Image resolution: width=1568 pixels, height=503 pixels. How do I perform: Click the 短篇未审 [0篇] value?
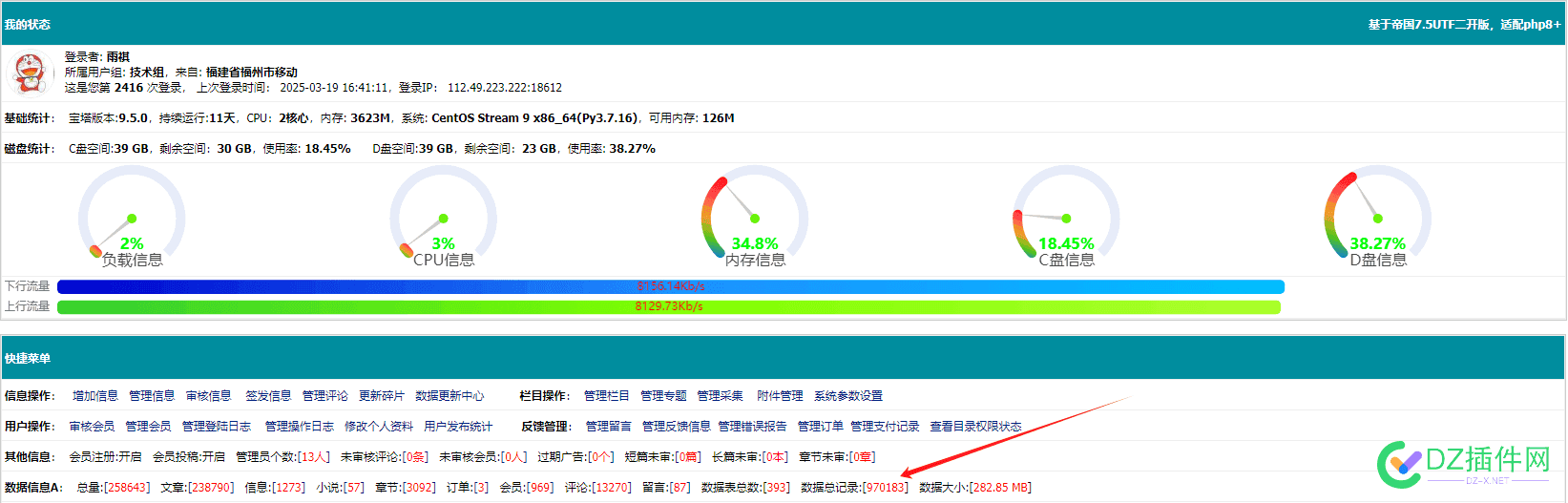click(x=688, y=457)
